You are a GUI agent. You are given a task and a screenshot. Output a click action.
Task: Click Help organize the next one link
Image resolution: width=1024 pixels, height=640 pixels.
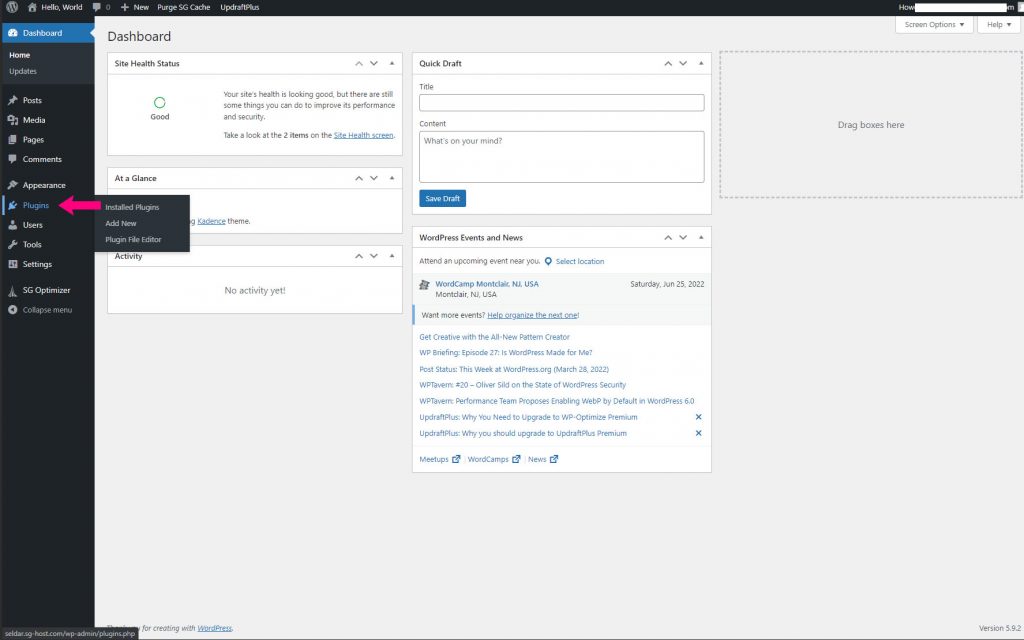[x=532, y=315]
